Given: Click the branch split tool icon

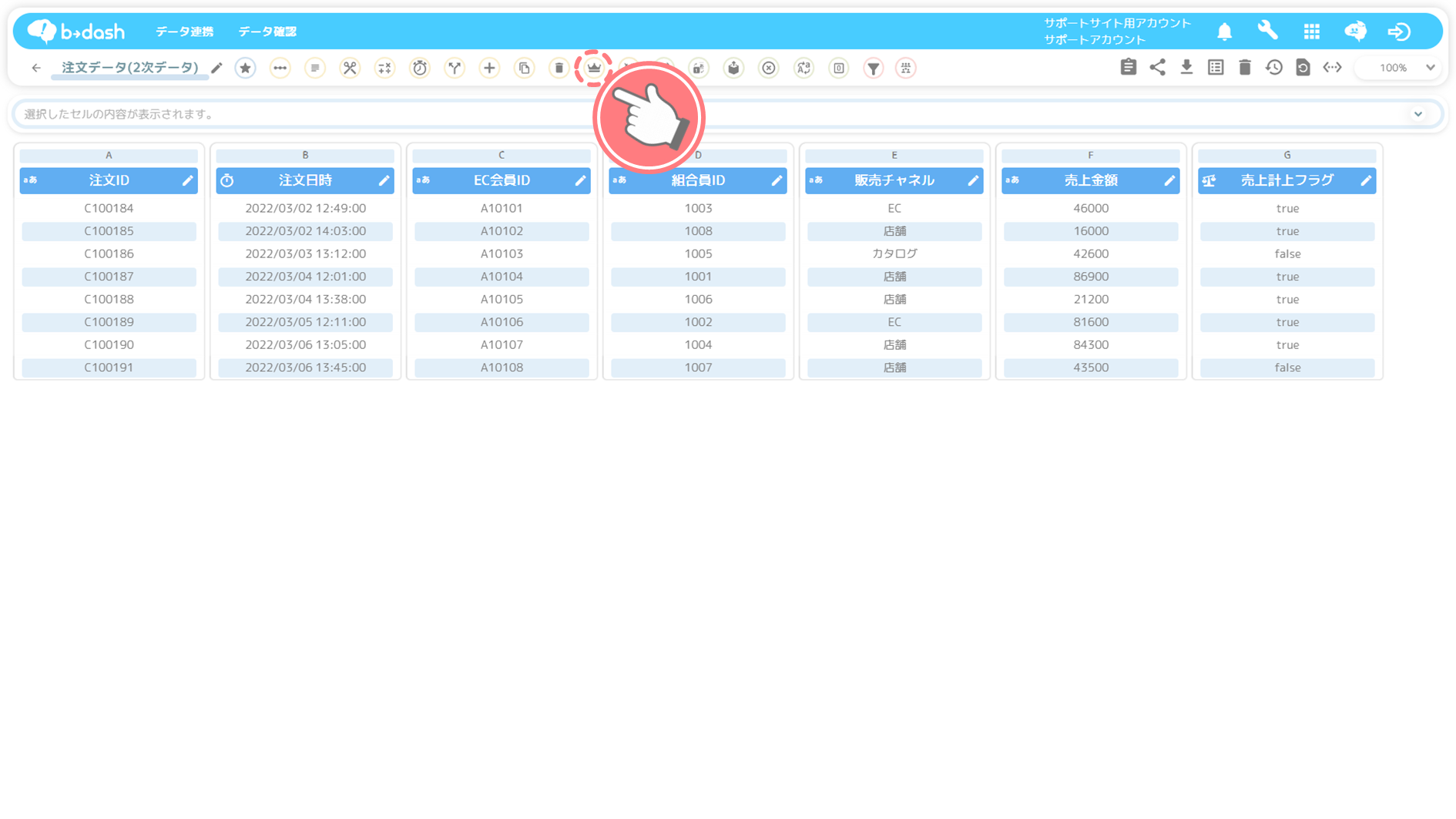Looking at the screenshot, I should click(x=455, y=68).
